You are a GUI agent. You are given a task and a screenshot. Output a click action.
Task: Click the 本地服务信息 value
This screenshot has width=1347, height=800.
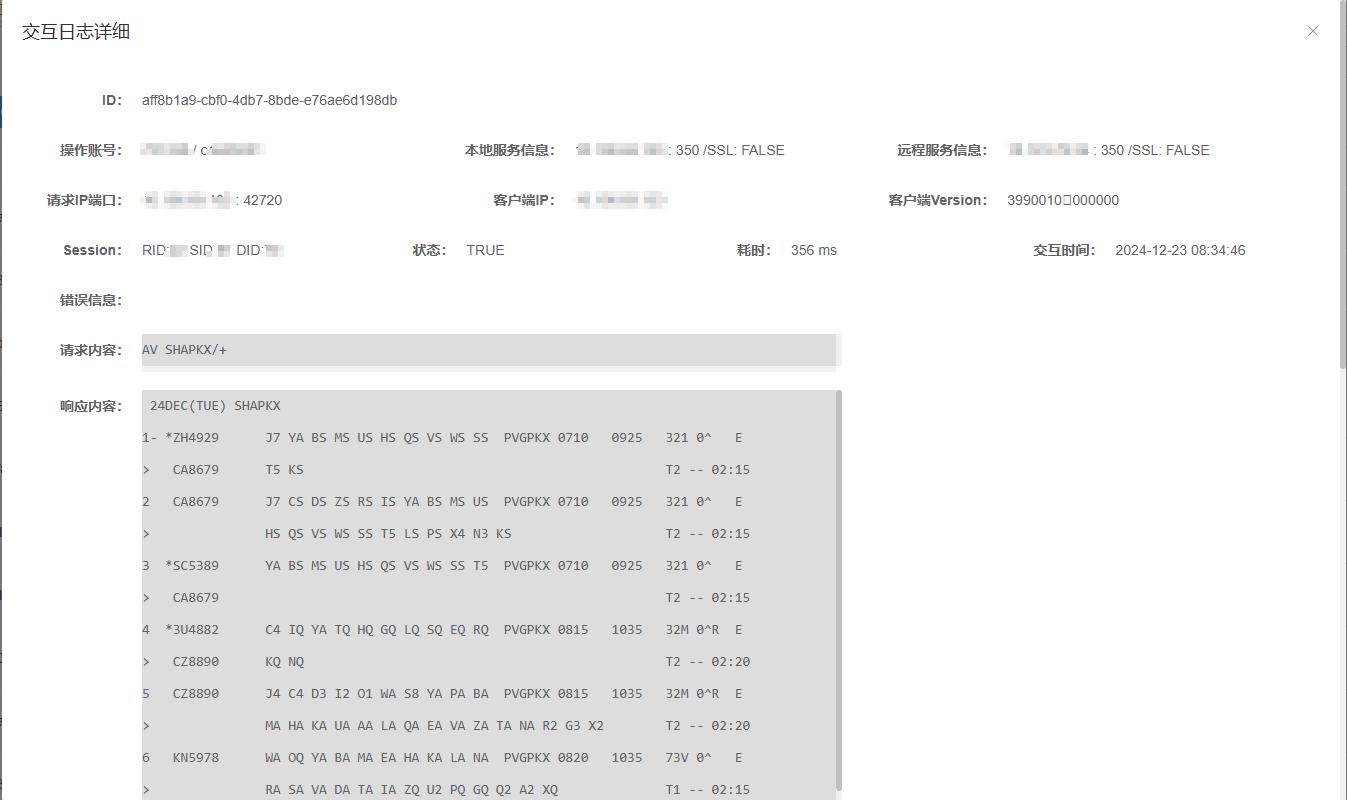click(x=679, y=150)
